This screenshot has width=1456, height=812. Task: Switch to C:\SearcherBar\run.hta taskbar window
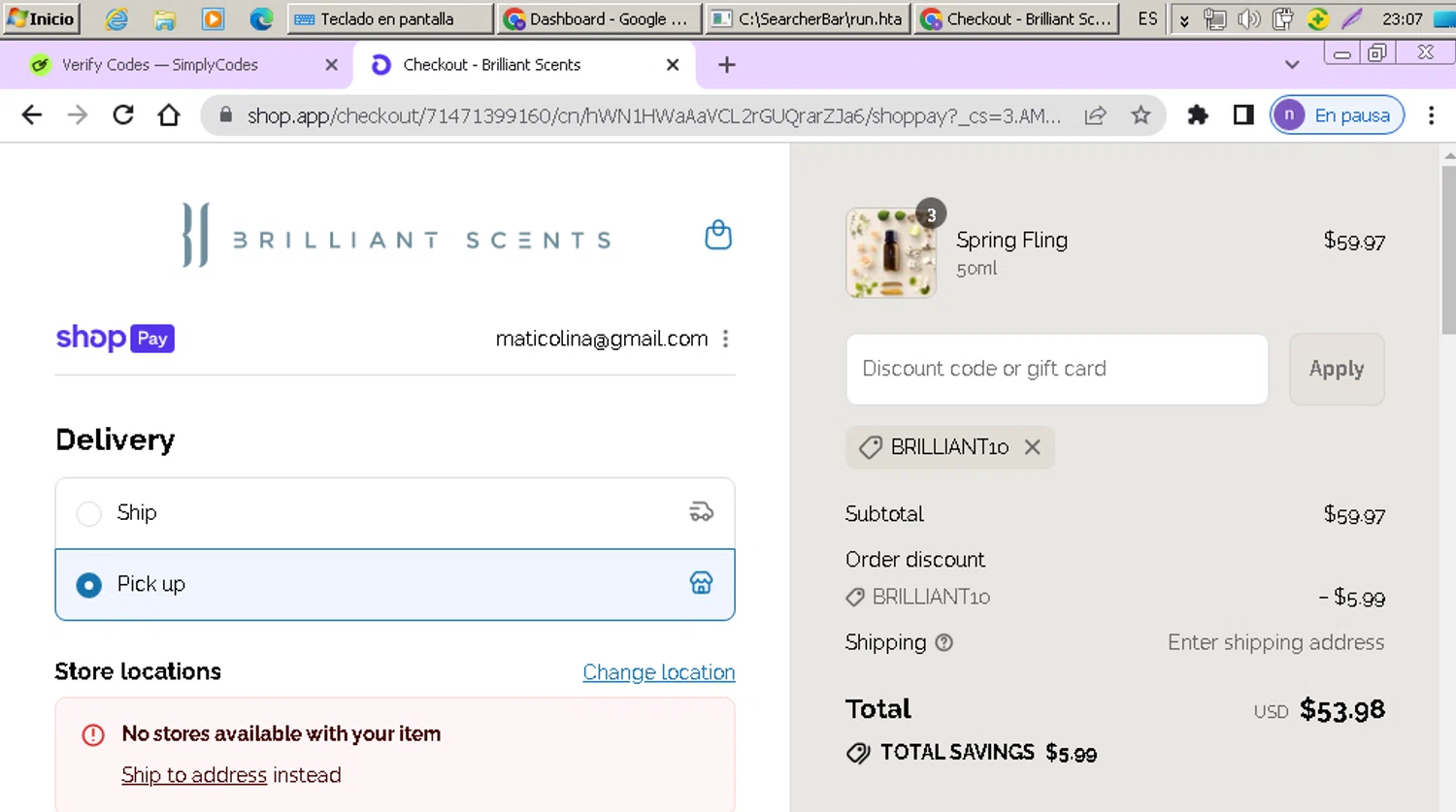808,18
